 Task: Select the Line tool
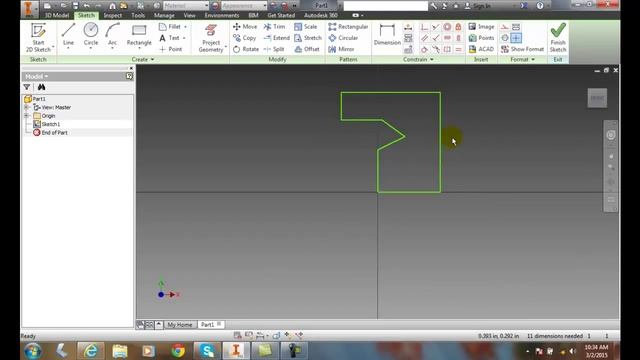(68, 35)
